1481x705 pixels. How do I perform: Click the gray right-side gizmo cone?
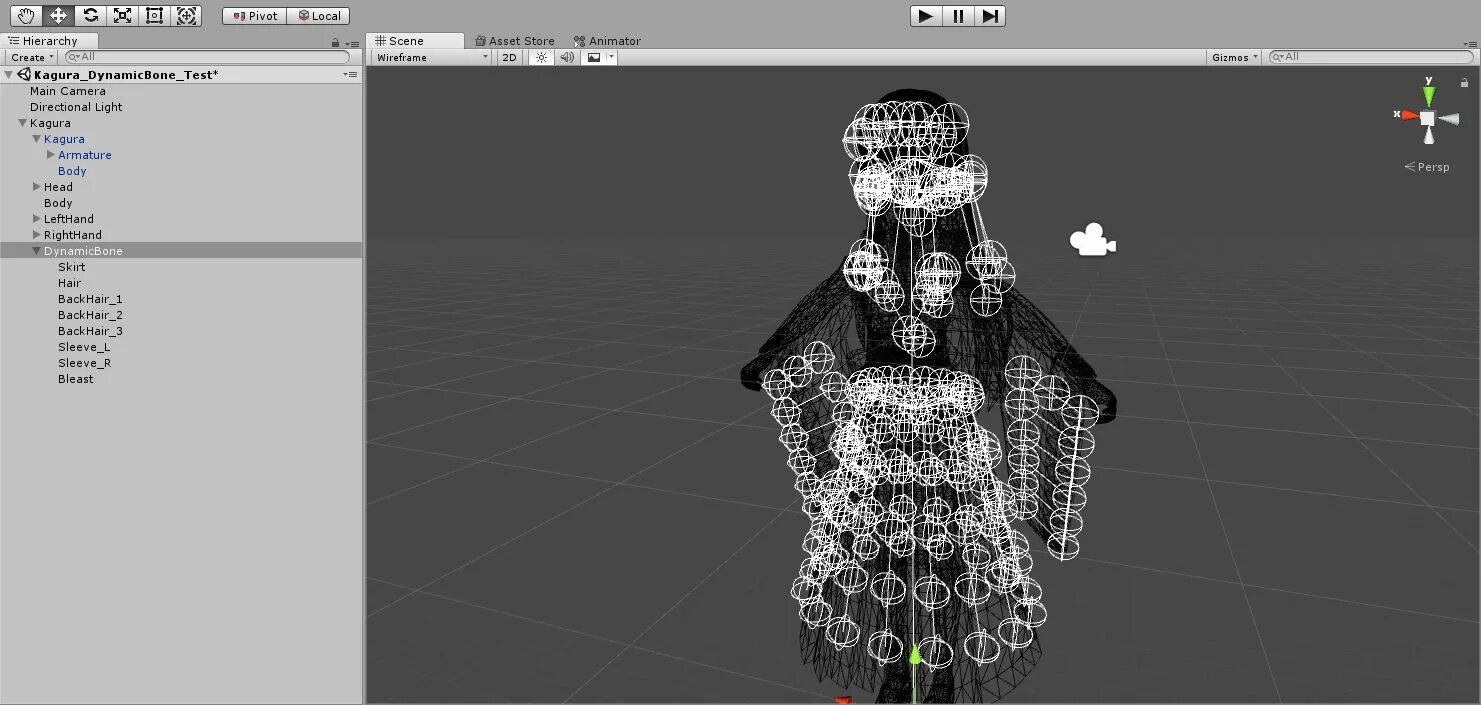(1448, 119)
